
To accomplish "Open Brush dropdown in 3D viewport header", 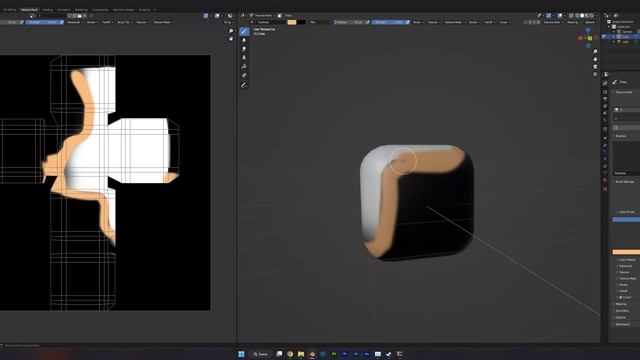I will tap(417, 22).
